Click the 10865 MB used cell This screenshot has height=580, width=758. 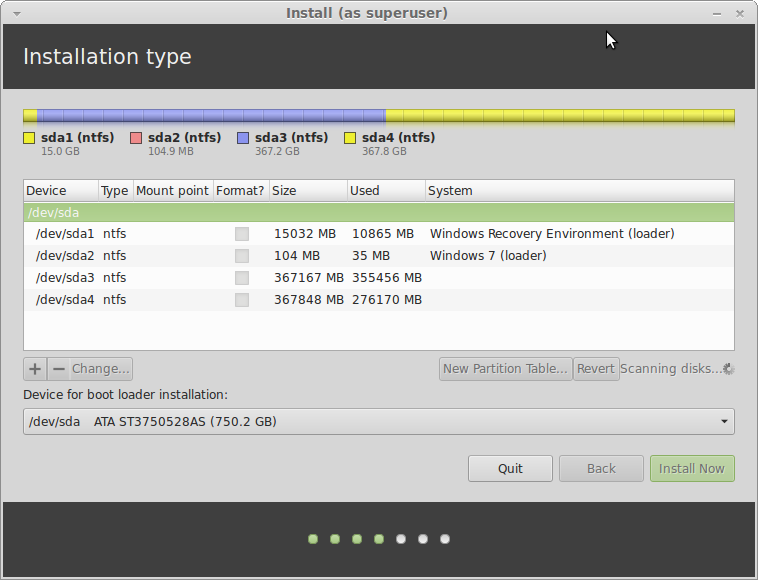point(383,234)
